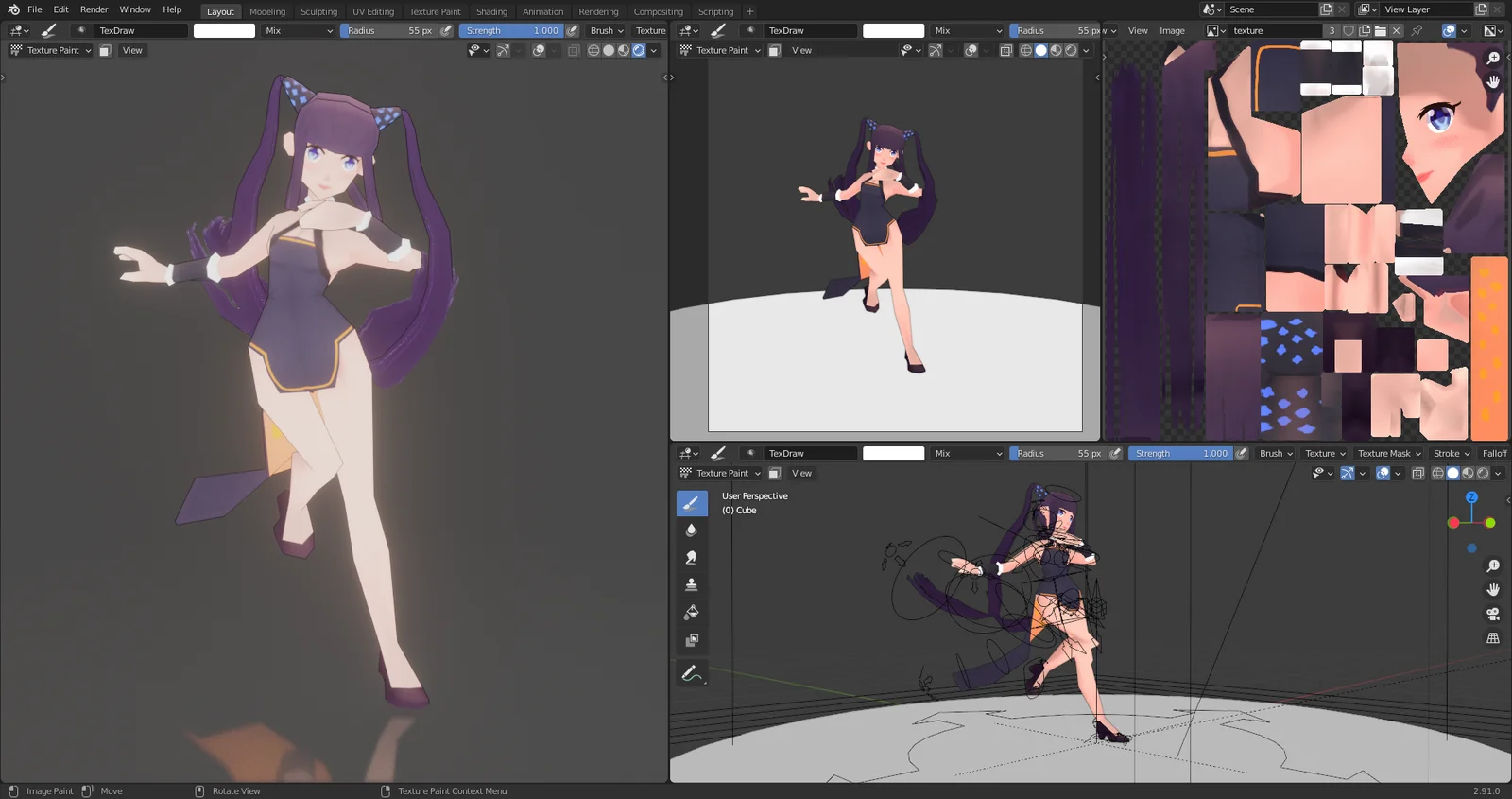Click View in the left viewport header

pyautogui.click(x=132, y=50)
